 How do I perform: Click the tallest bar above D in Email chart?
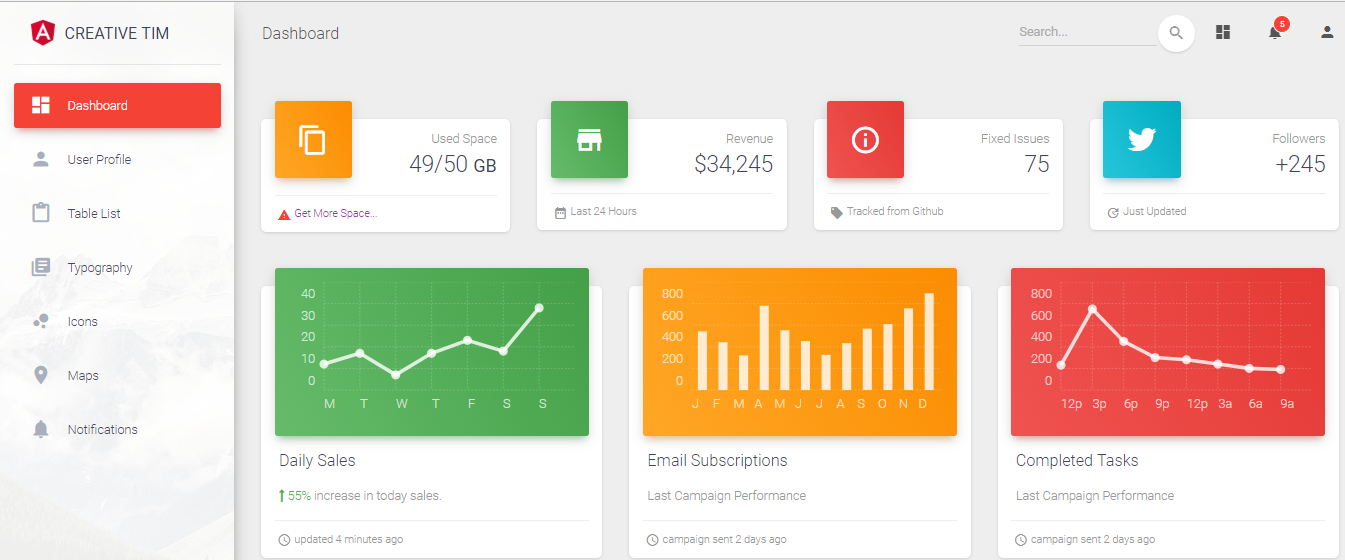click(929, 341)
